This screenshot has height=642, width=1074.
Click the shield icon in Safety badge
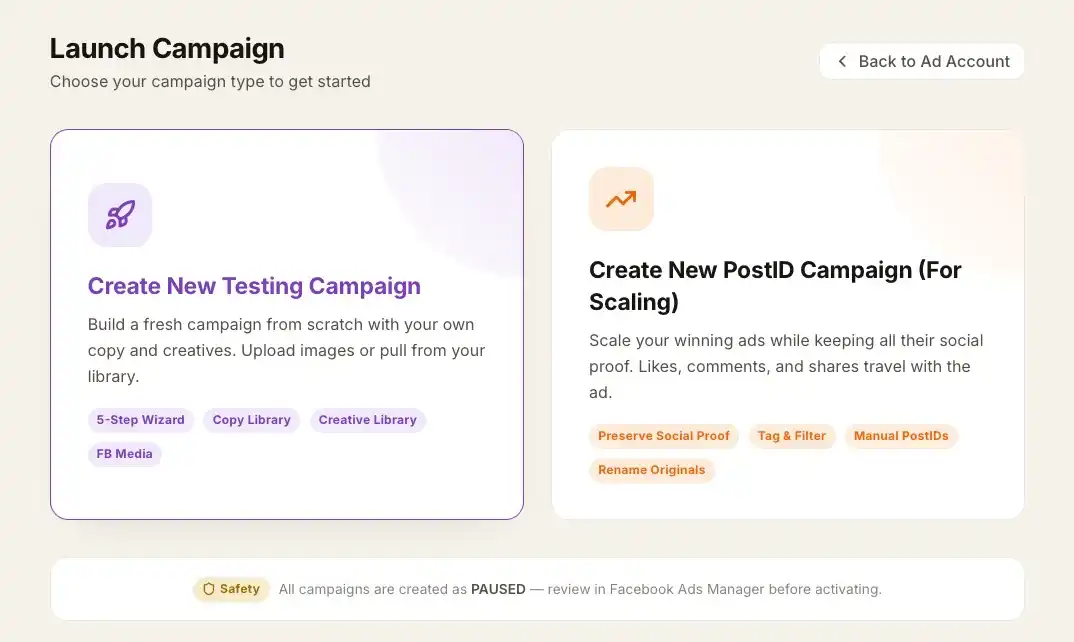(209, 589)
